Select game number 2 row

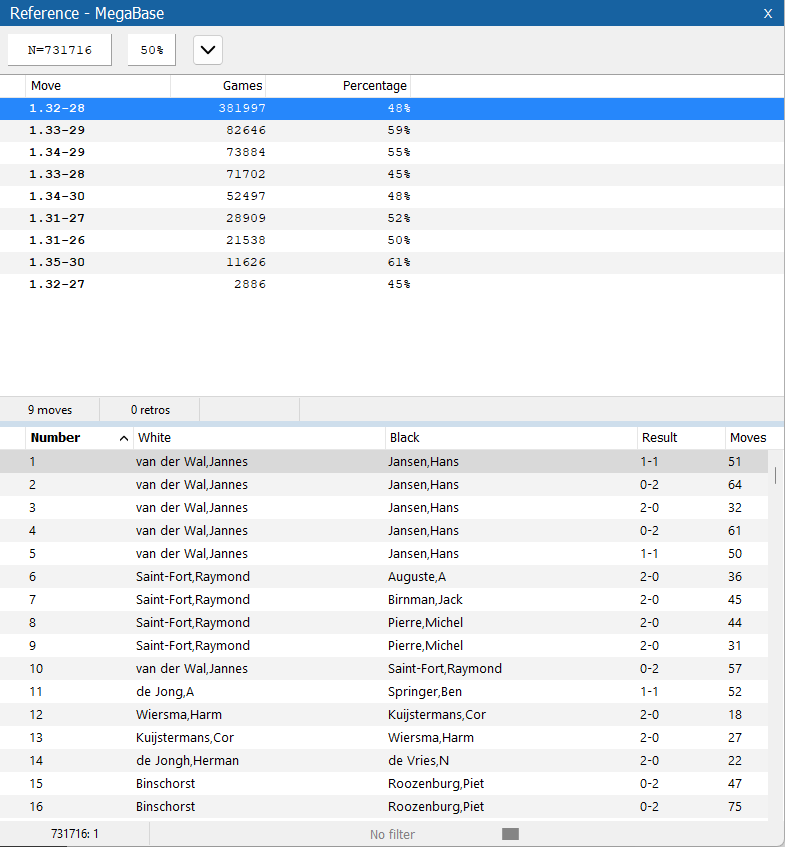click(x=384, y=485)
